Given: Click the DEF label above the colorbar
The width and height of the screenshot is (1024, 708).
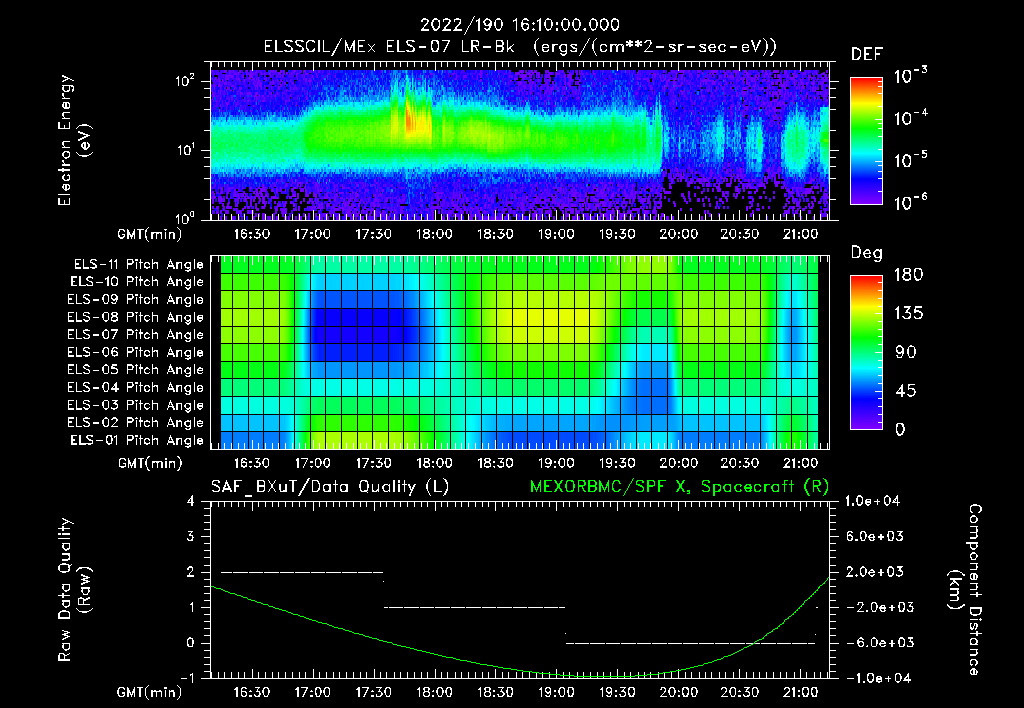Looking at the screenshot, I should [867, 55].
